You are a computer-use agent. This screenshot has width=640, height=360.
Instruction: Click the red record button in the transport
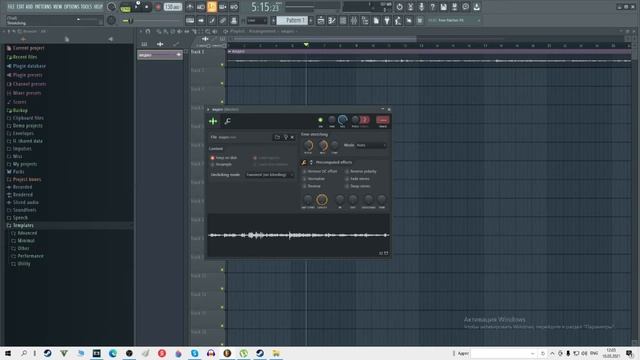click(158, 7)
